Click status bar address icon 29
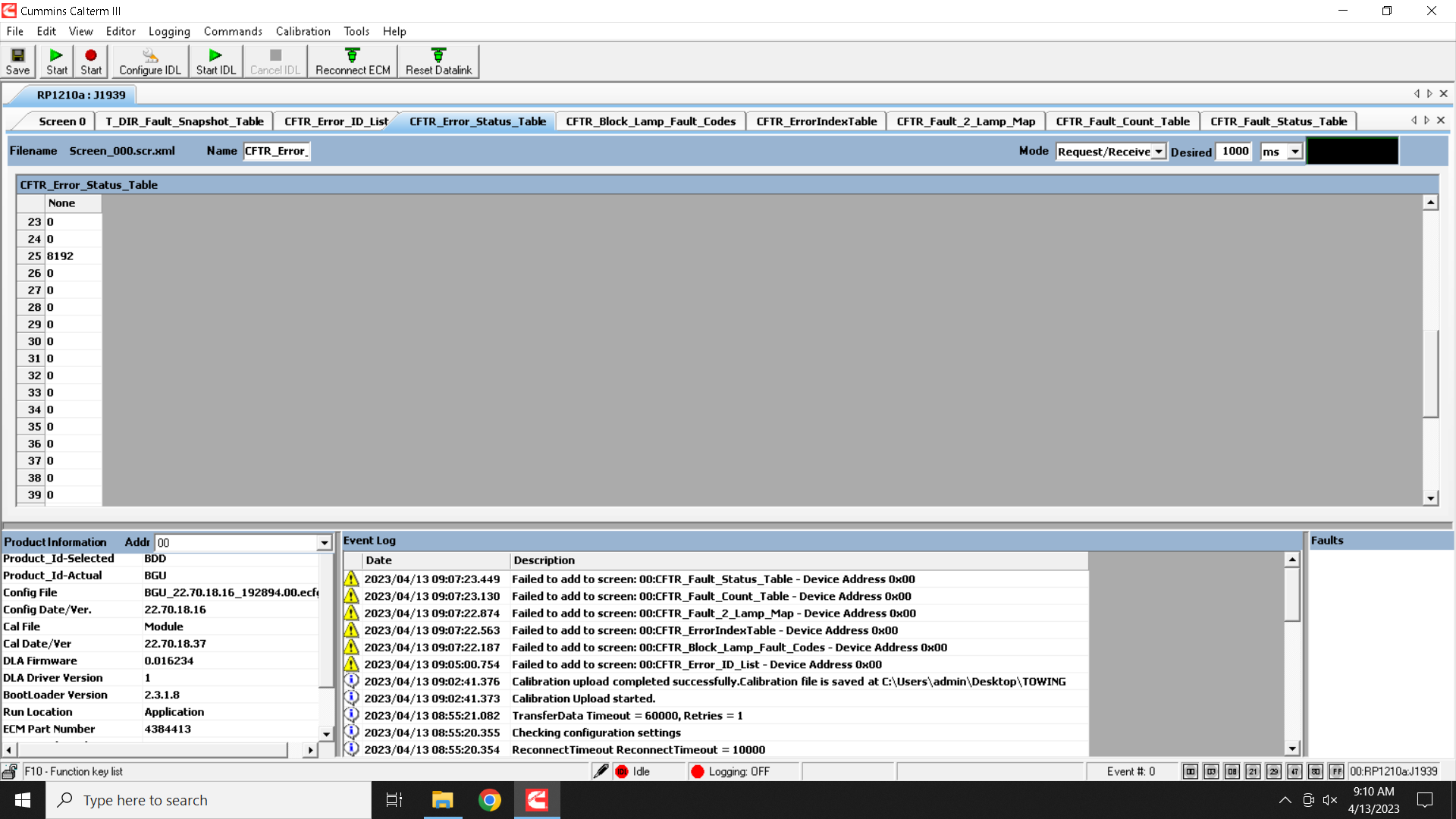Image resolution: width=1456 pixels, height=819 pixels. point(1274,771)
